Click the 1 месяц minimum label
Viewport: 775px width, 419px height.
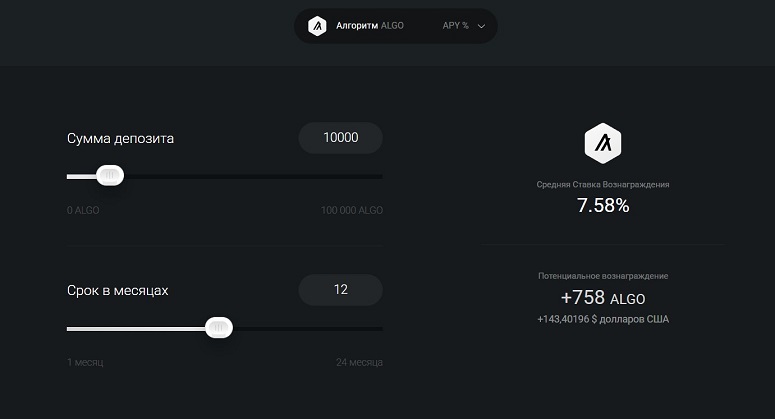(x=85, y=363)
